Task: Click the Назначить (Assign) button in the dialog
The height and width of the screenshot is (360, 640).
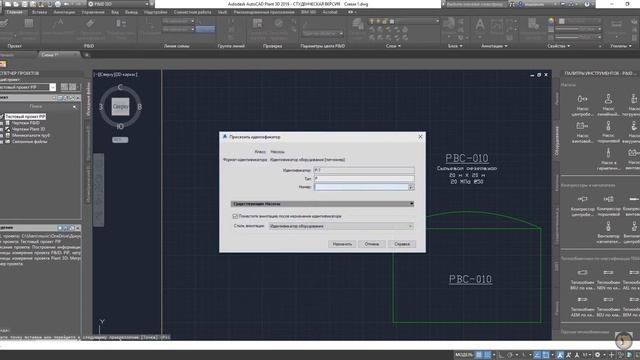Action: [342, 244]
